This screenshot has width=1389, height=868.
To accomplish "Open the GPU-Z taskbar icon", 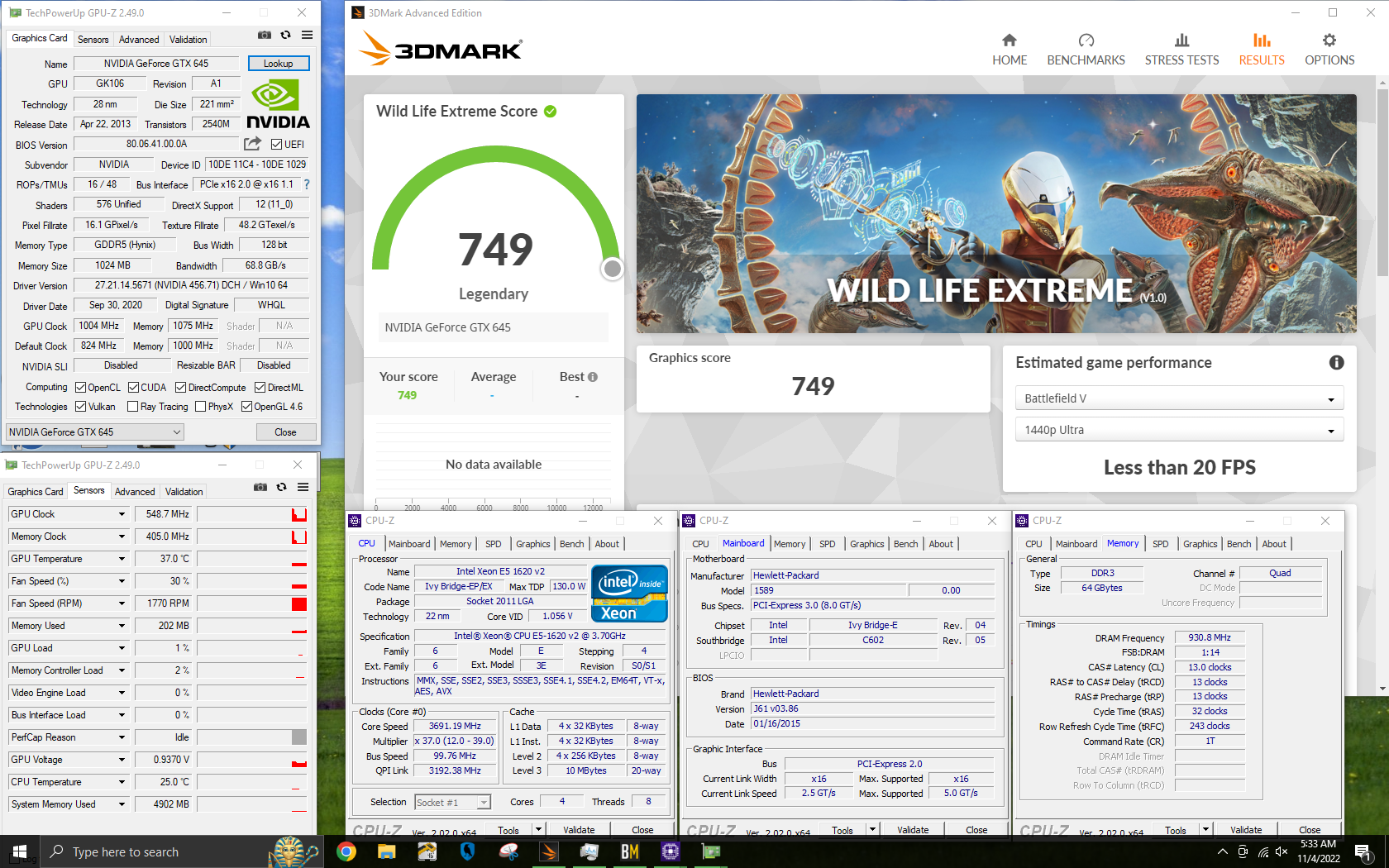I will [711, 851].
